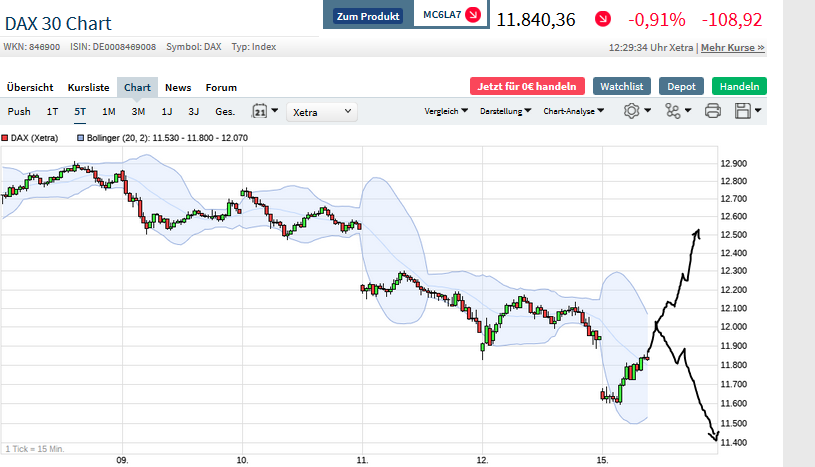Click the Jetzt für 0€ handeln button
This screenshot has width=815, height=467.
(526, 87)
